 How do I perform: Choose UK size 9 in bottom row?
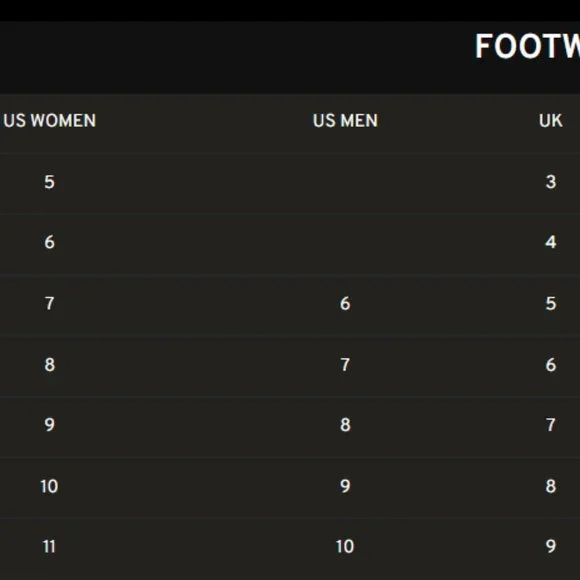coord(551,546)
